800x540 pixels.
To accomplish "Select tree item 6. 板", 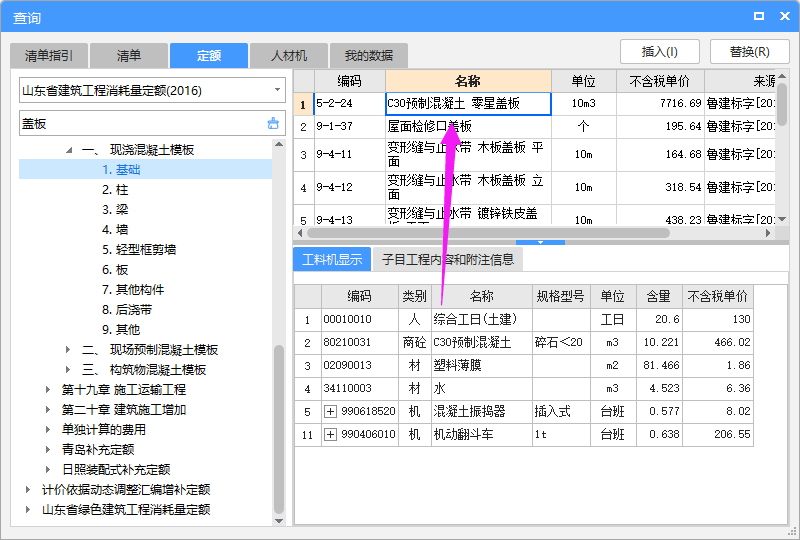I will tap(115, 269).
